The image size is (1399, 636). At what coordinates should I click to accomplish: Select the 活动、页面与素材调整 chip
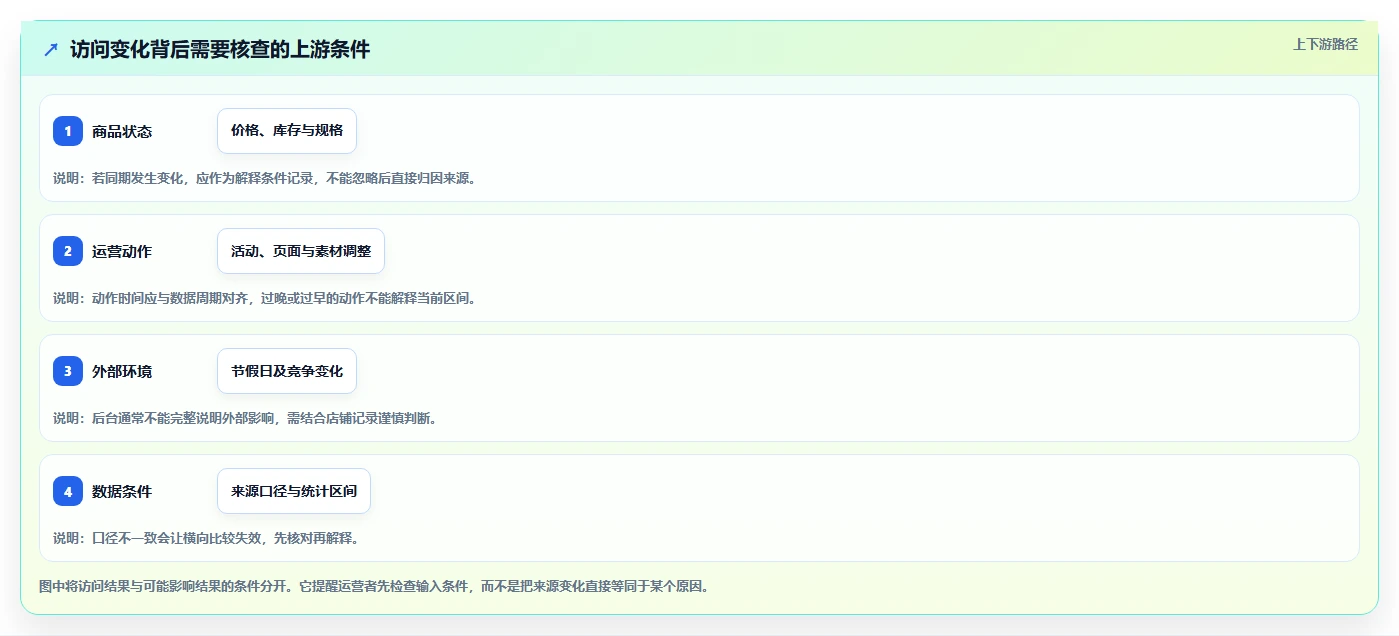(x=301, y=251)
